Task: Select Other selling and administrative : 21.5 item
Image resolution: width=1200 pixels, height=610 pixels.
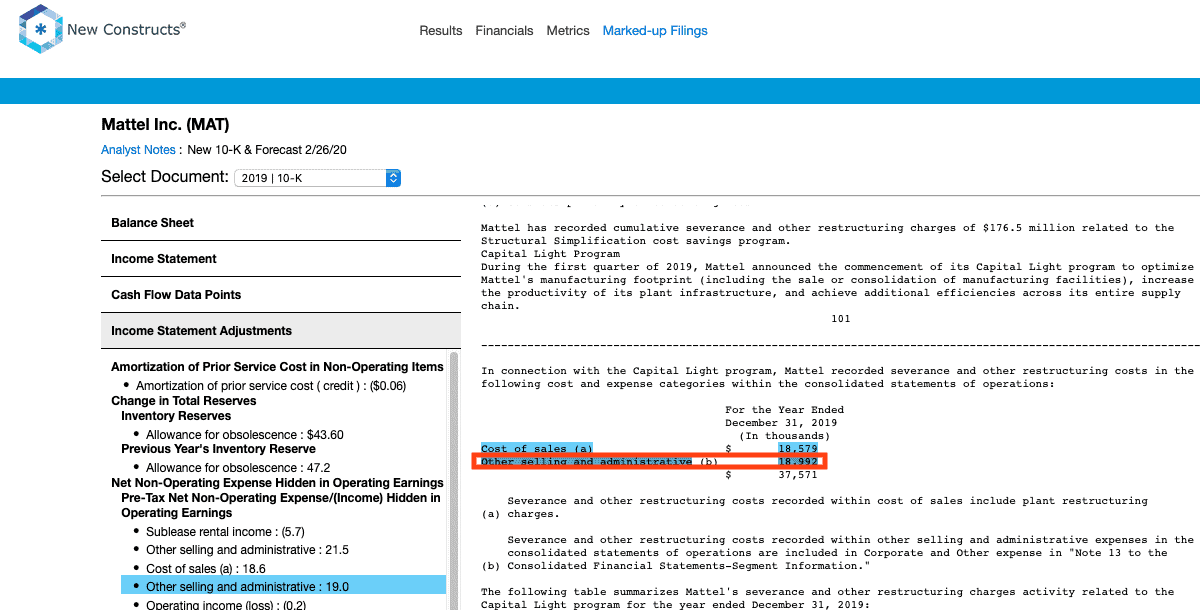Action: (x=247, y=550)
